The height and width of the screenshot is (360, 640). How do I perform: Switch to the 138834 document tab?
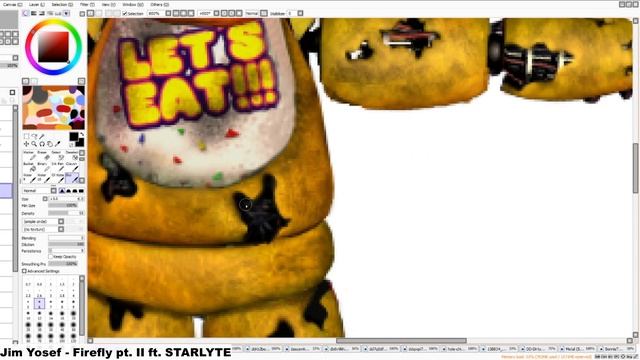click(x=499, y=349)
